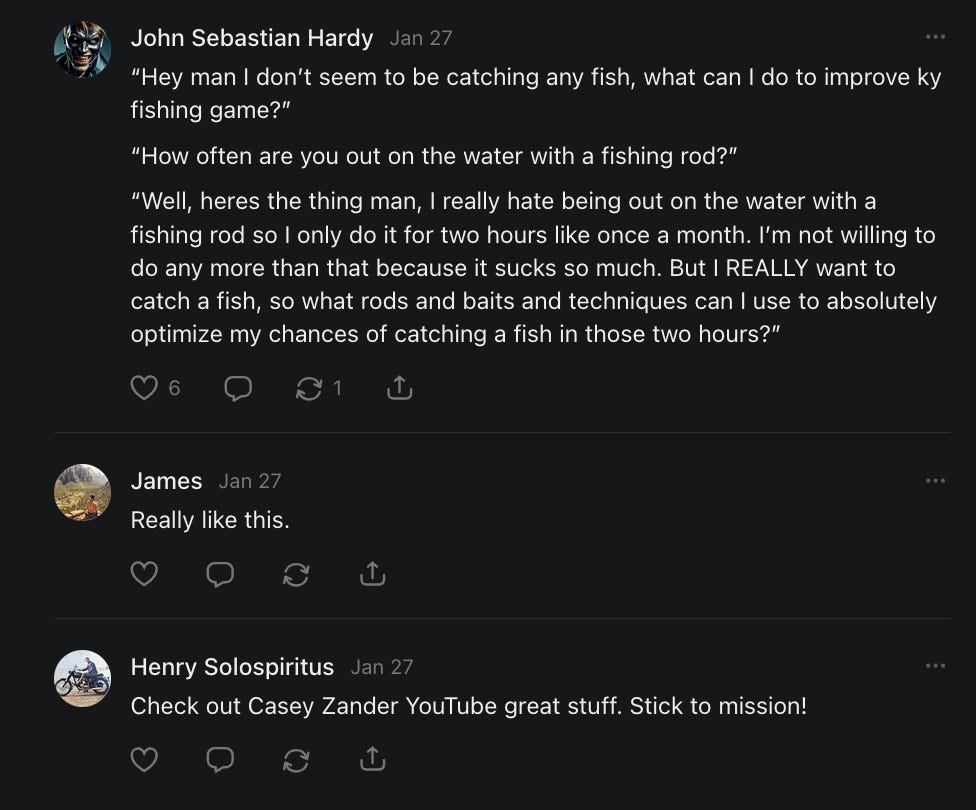976x810 pixels.
Task: Open John Sebastian Hardy's profile name link
Action: [252, 38]
